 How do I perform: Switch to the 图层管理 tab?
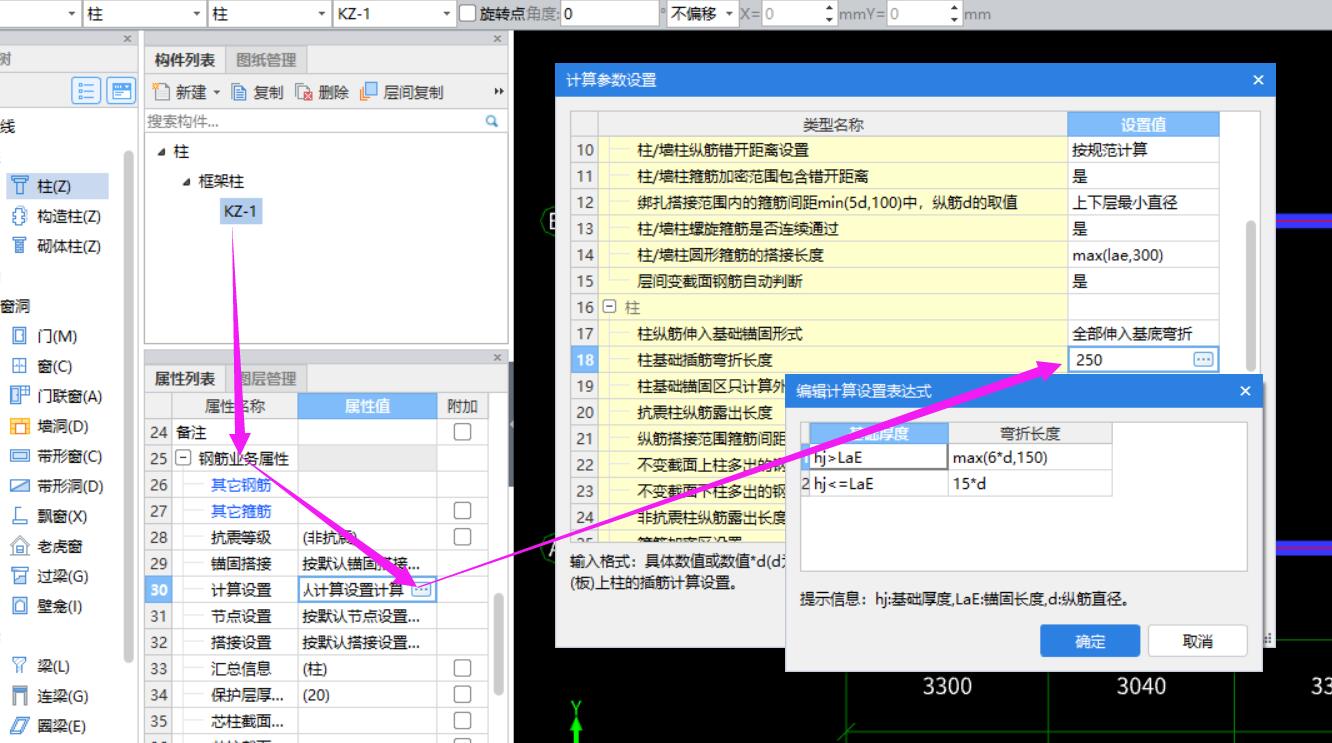266,379
